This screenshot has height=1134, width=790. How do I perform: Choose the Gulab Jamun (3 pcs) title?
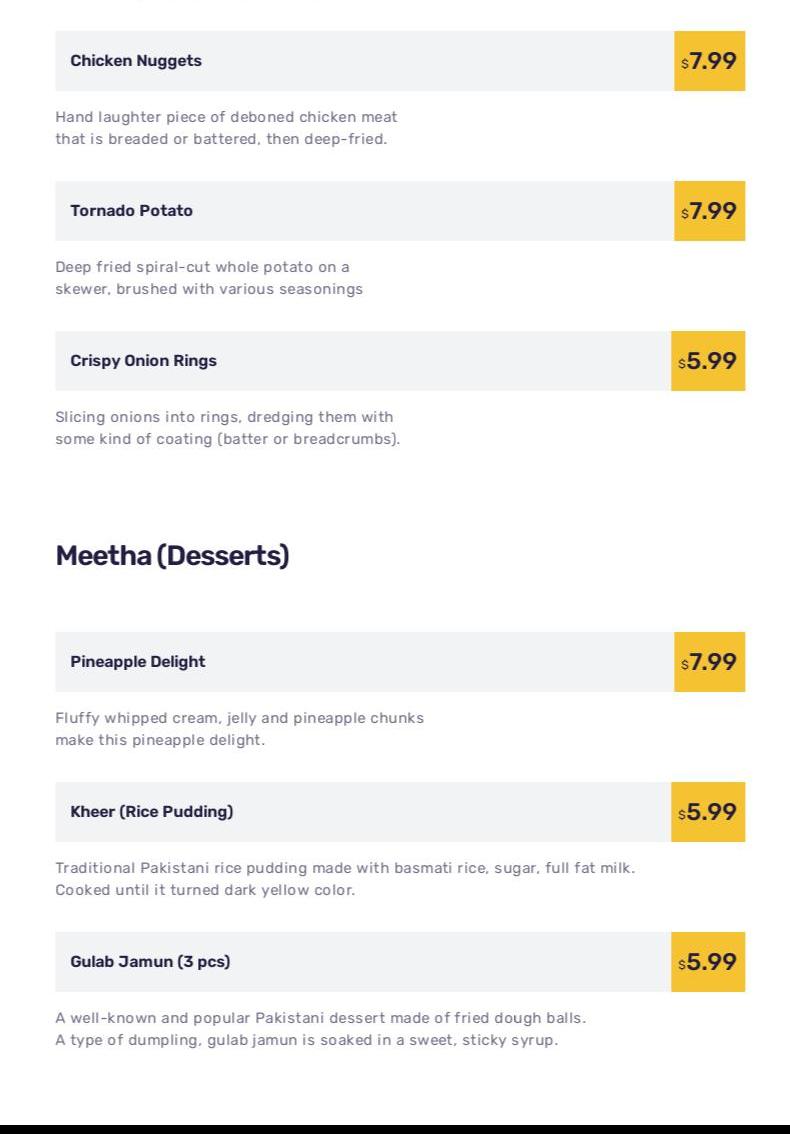tap(150, 962)
